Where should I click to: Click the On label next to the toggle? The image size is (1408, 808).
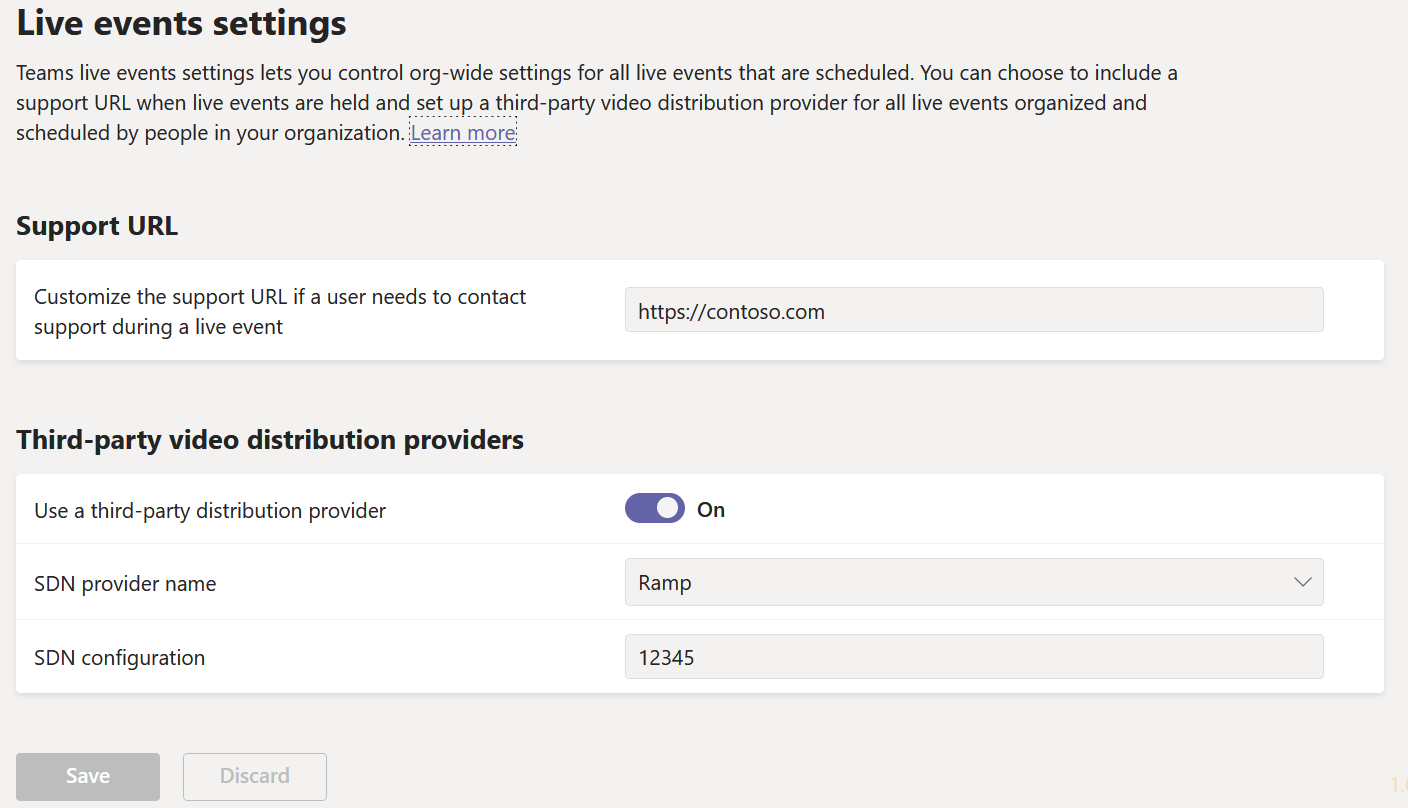pos(710,509)
